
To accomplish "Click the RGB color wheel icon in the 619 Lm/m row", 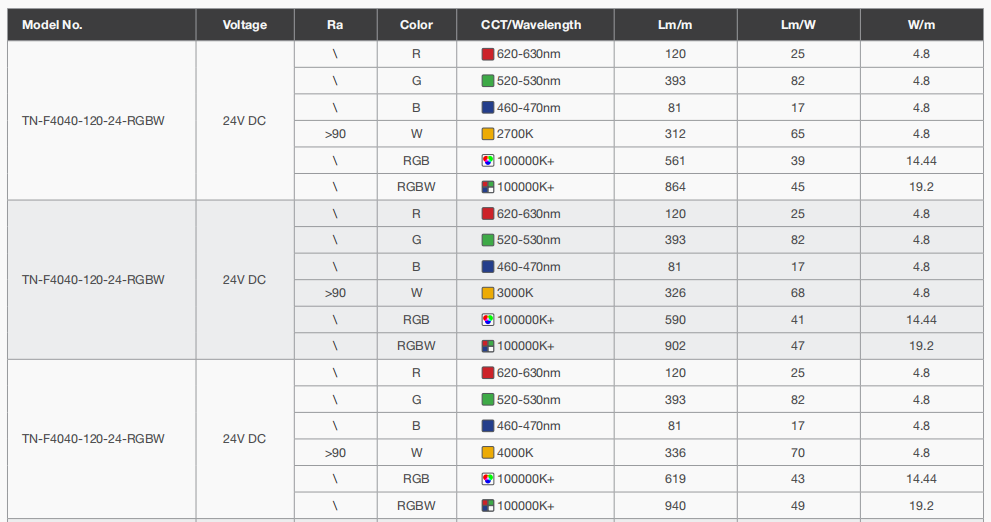I will pos(488,479).
